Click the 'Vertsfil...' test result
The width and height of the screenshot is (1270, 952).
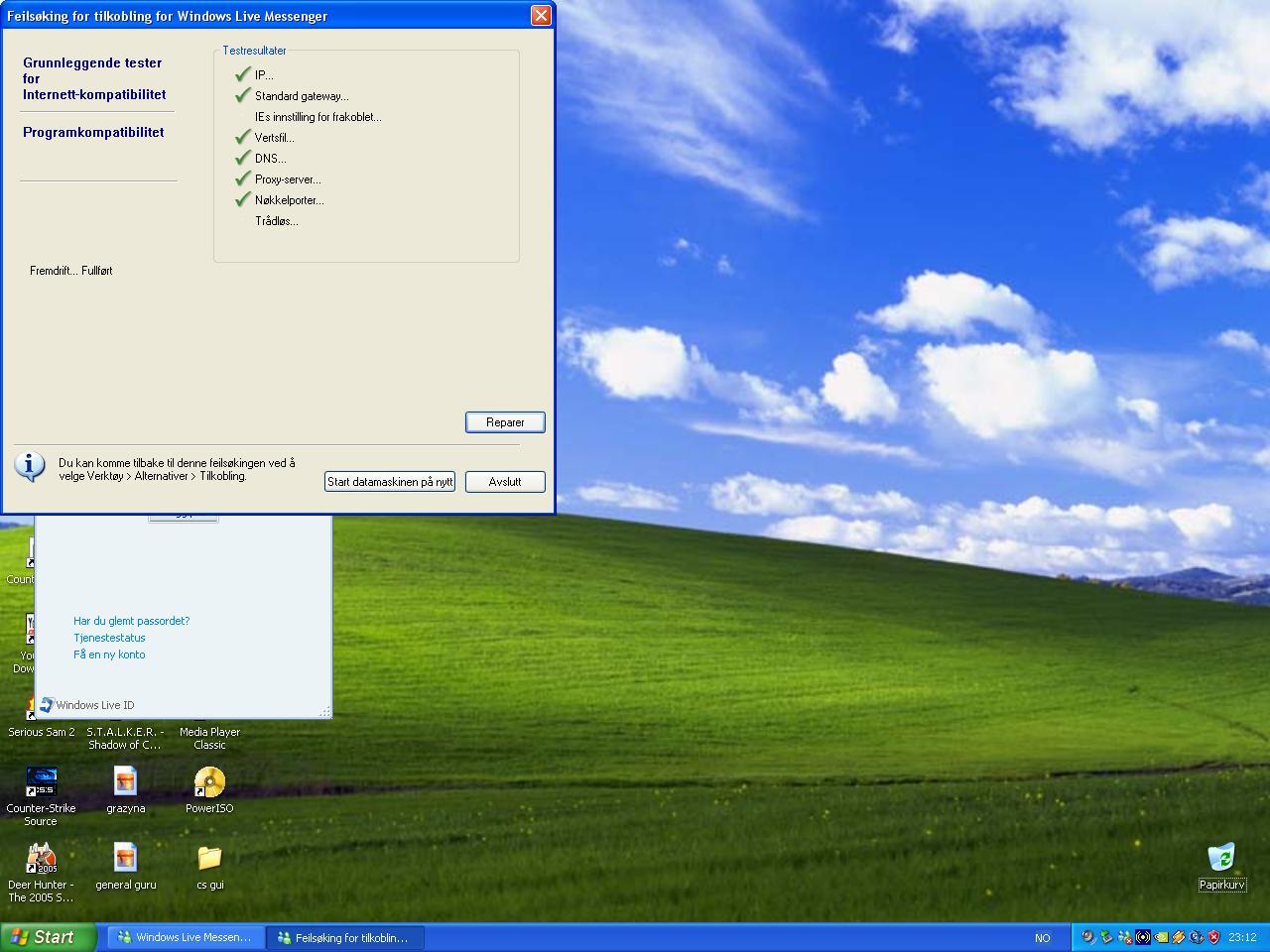(x=274, y=138)
